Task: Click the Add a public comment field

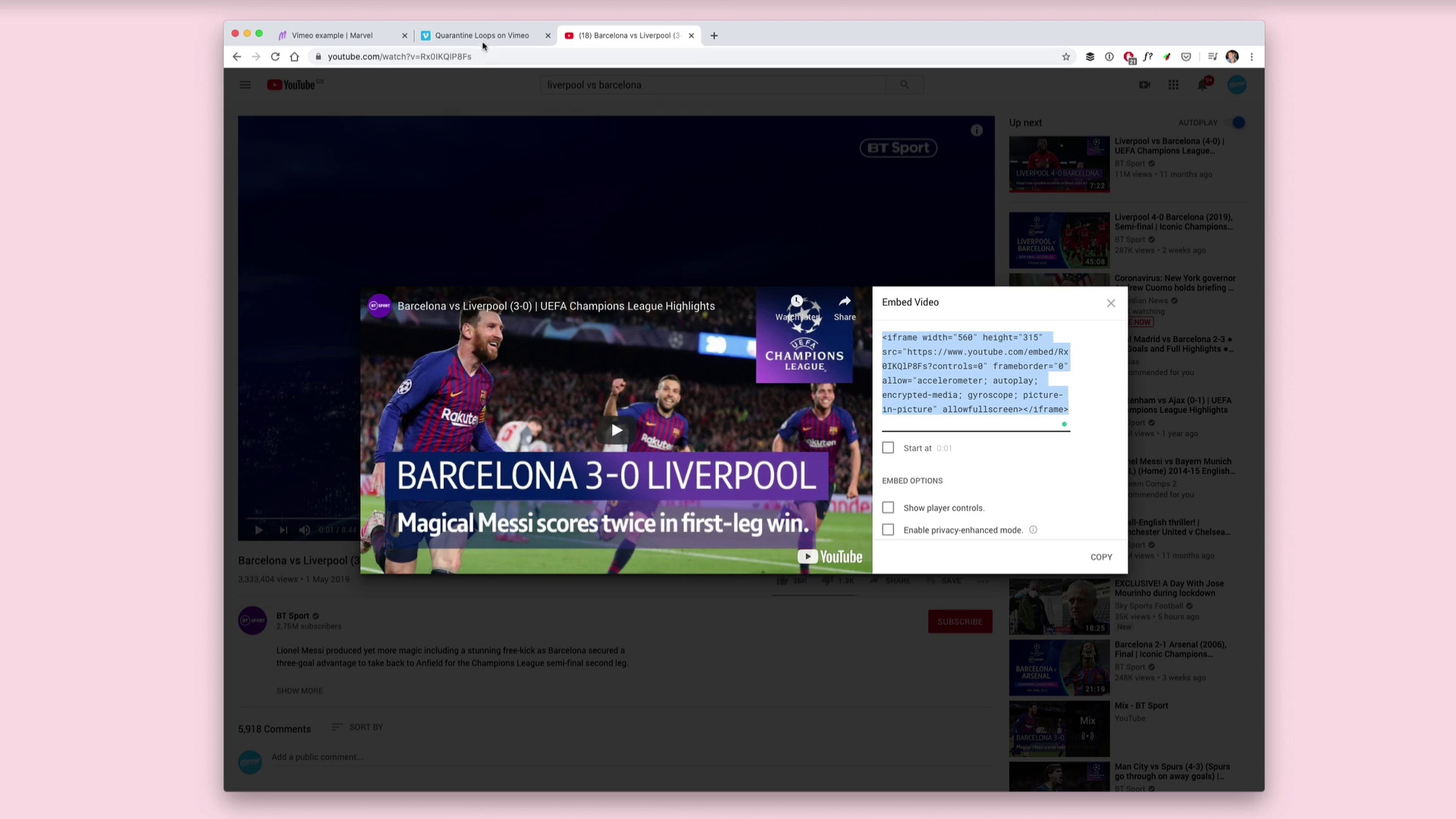Action: click(x=633, y=758)
